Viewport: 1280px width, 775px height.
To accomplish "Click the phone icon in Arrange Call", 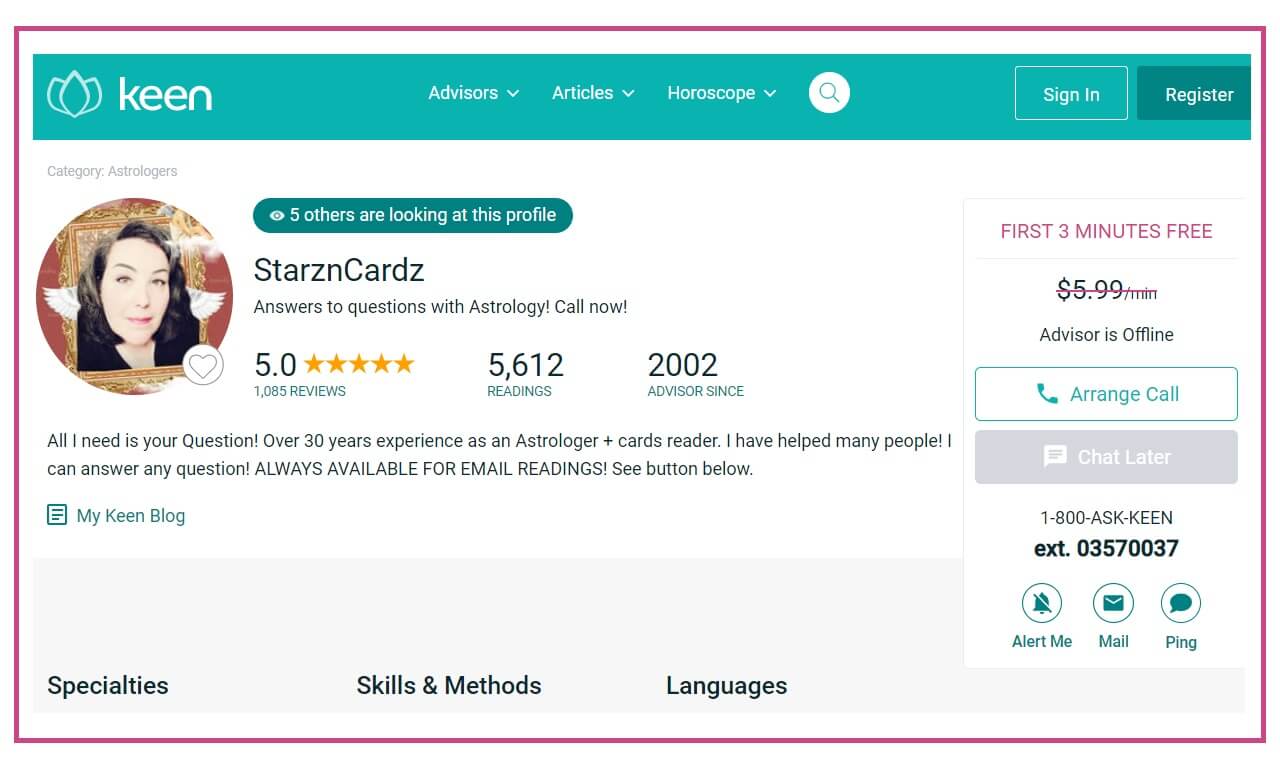I will click(1047, 394).
